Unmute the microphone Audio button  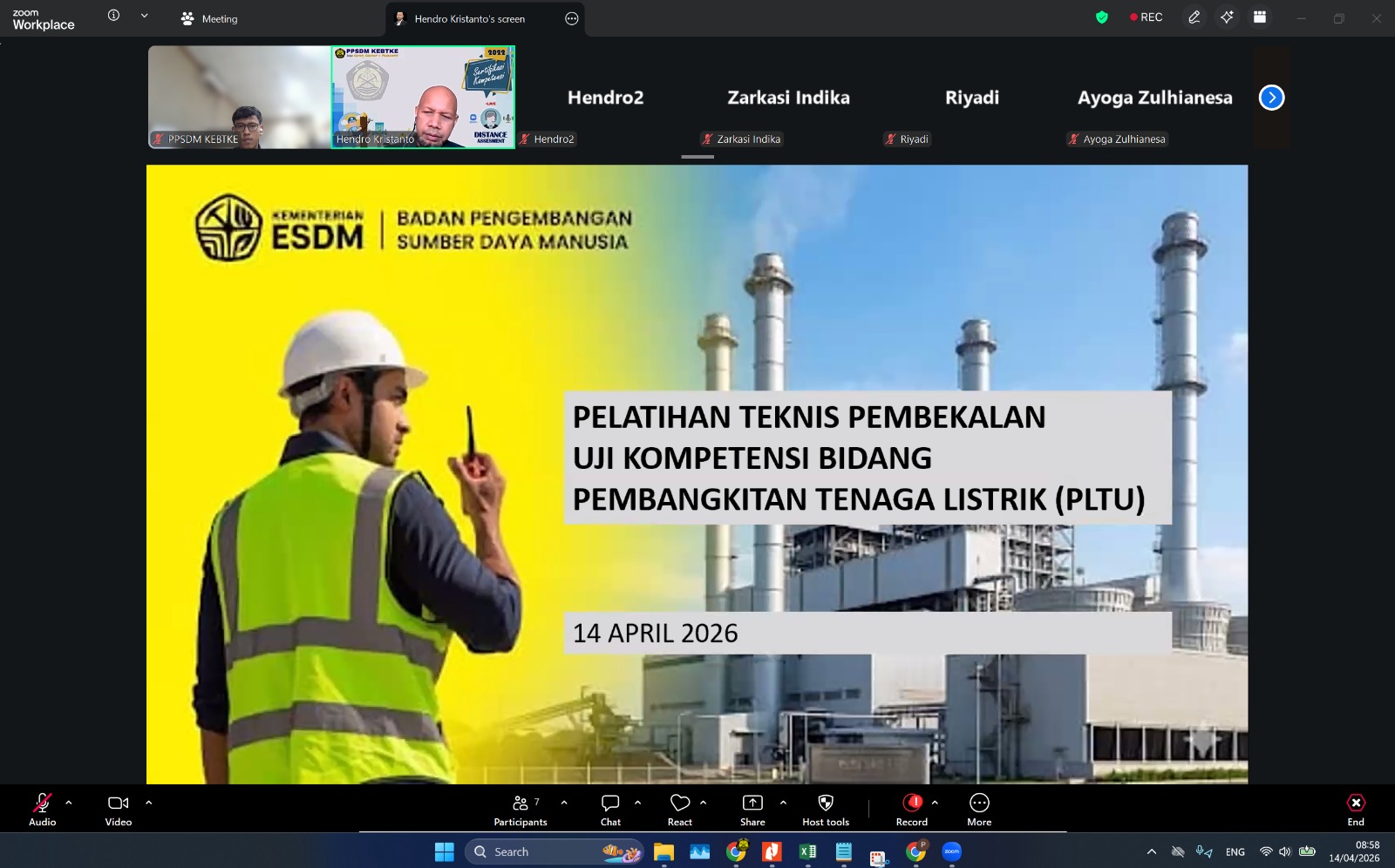(42, 810)
